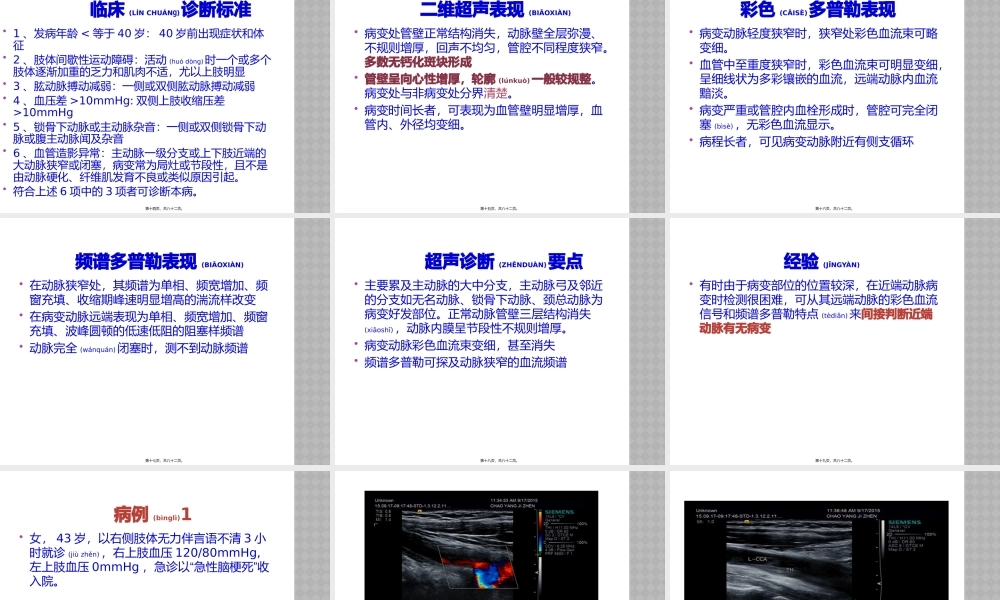Select the "频谱多普勒表现" slide thumbnail
Image resolution: width=1000 pixels, height=600 pixels.
[x=150, y=340]
